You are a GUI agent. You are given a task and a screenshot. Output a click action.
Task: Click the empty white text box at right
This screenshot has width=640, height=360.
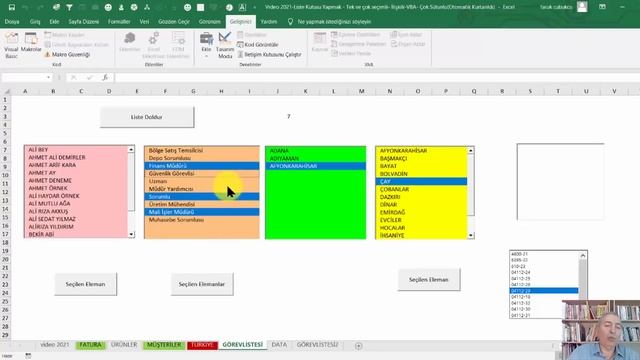[x=560, y=182]
